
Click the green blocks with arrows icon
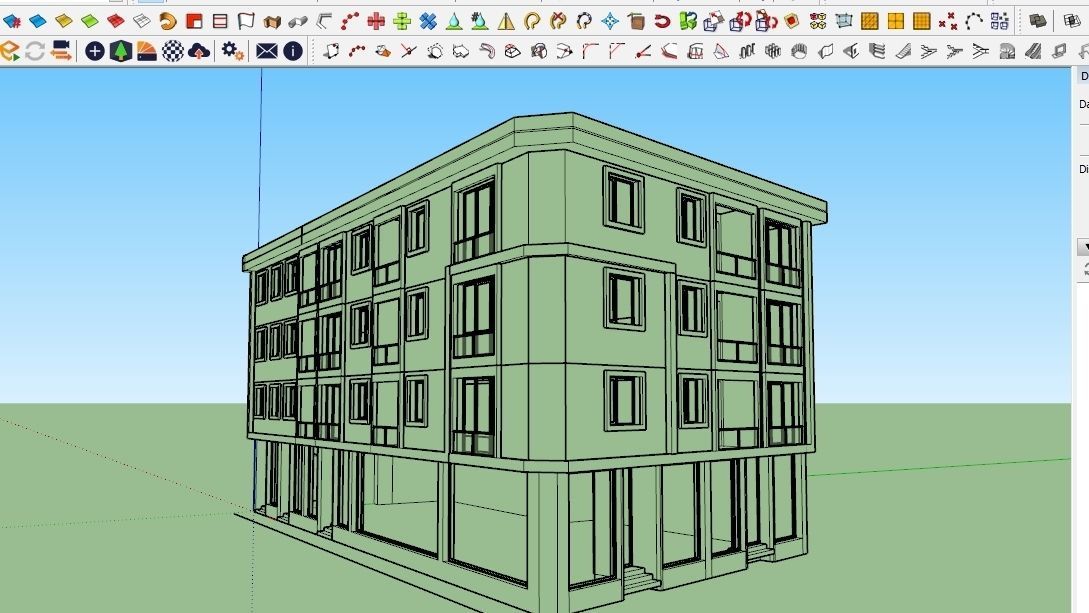(x=688, y=22)
